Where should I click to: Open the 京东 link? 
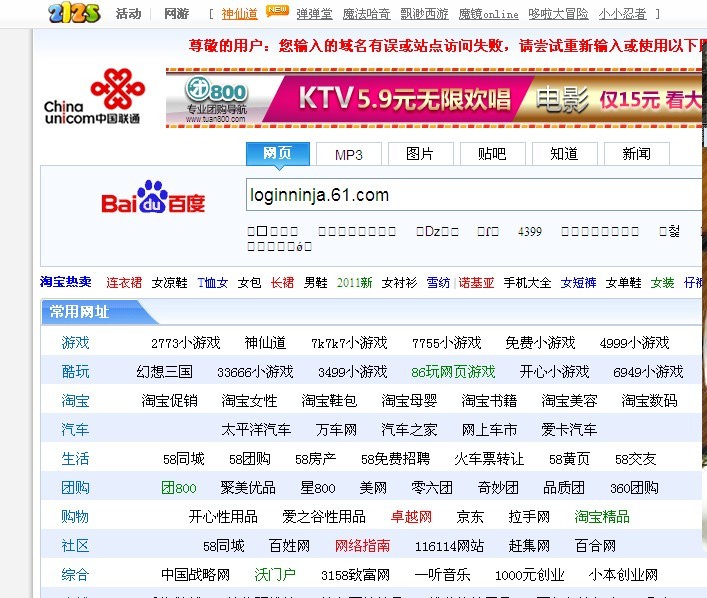point(470,516)
